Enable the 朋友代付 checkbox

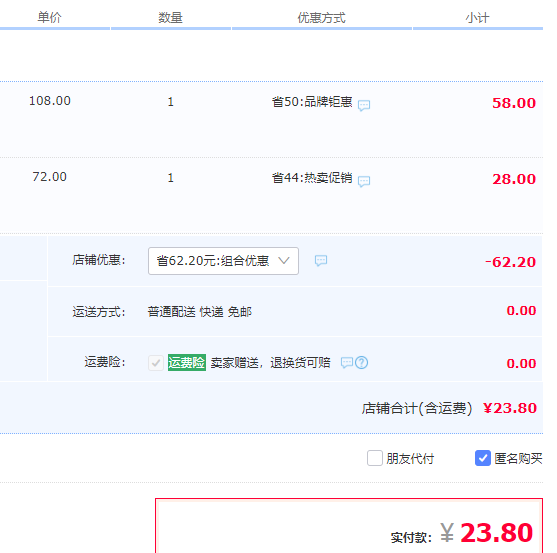pyautogui.click(x=375, y=458)
